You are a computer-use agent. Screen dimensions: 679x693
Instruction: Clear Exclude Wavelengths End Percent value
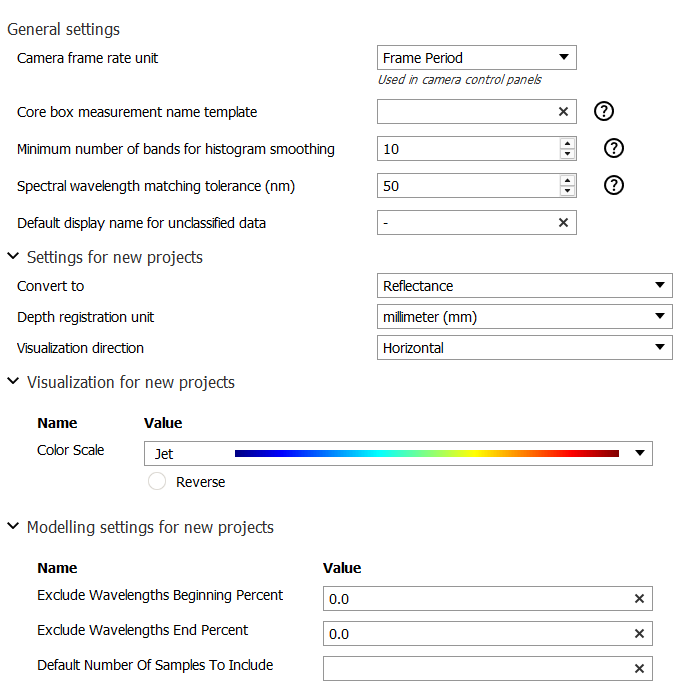[x=639, y=634]
